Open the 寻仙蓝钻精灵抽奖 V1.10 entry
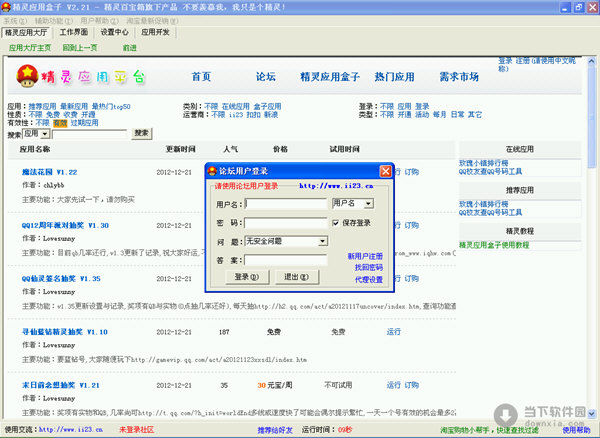 pos(65,332)
